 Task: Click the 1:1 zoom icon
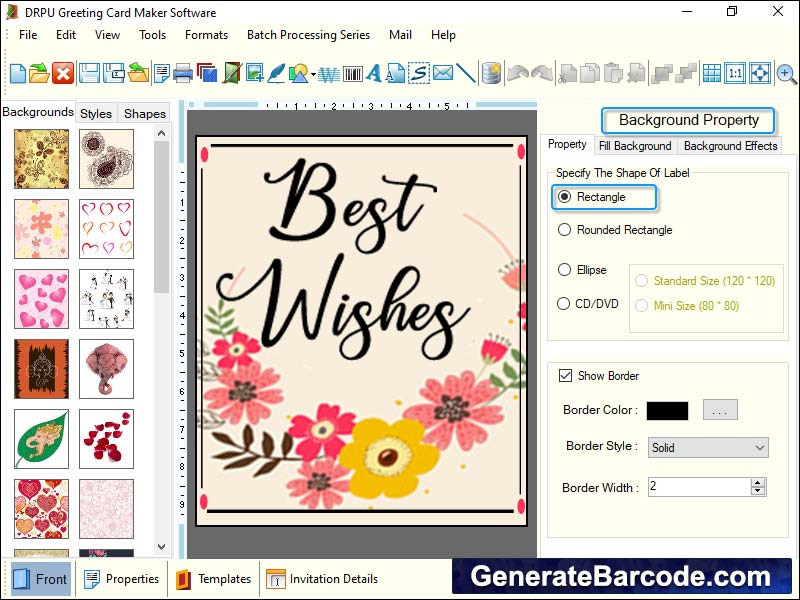point(734,73)
